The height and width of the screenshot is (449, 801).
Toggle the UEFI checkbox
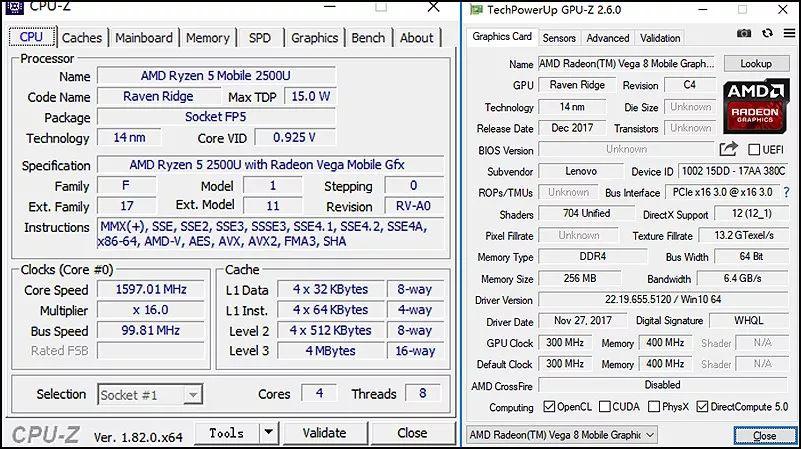[754, 150]
